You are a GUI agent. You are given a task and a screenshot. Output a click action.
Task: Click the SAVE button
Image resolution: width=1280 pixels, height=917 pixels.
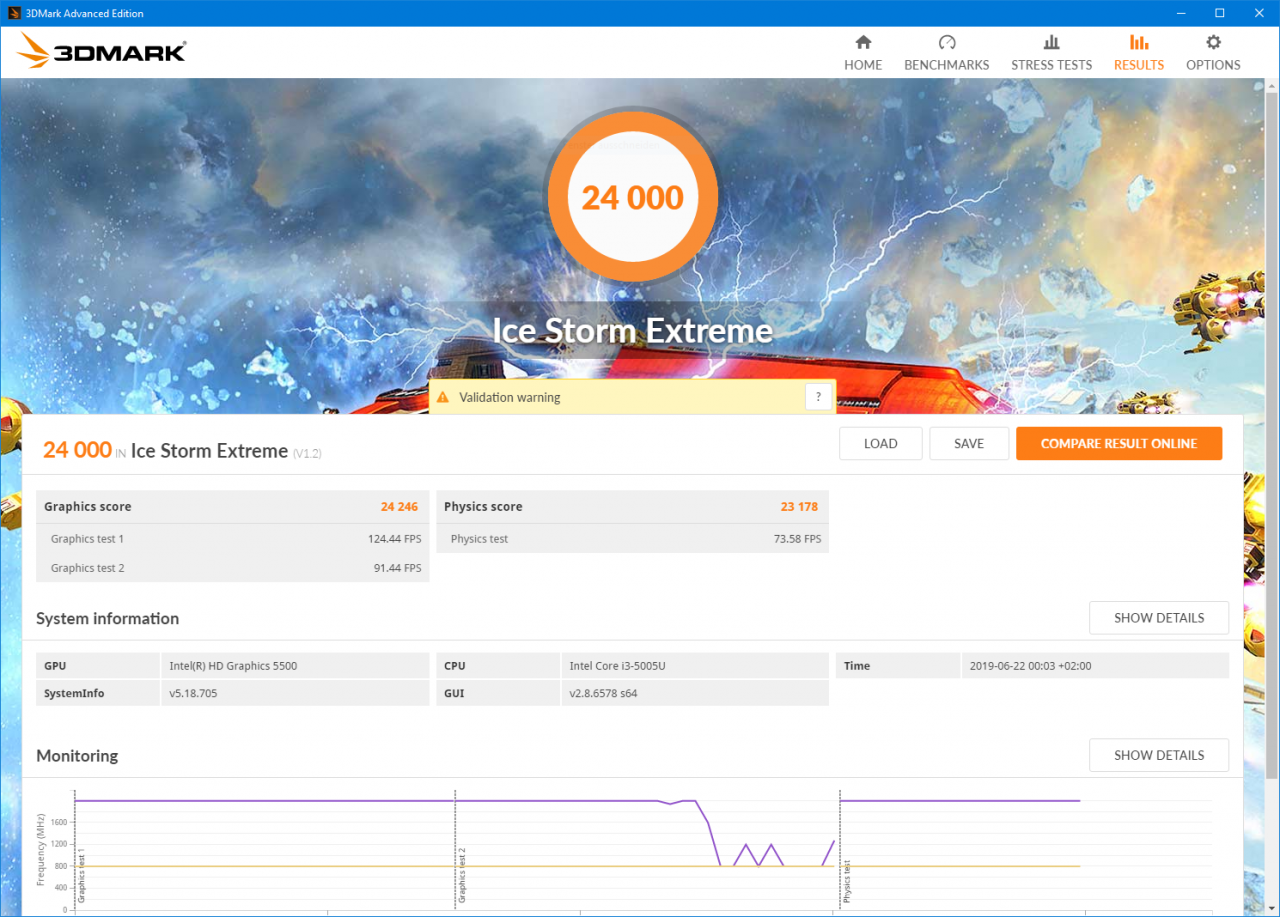[x=969, y=444]
